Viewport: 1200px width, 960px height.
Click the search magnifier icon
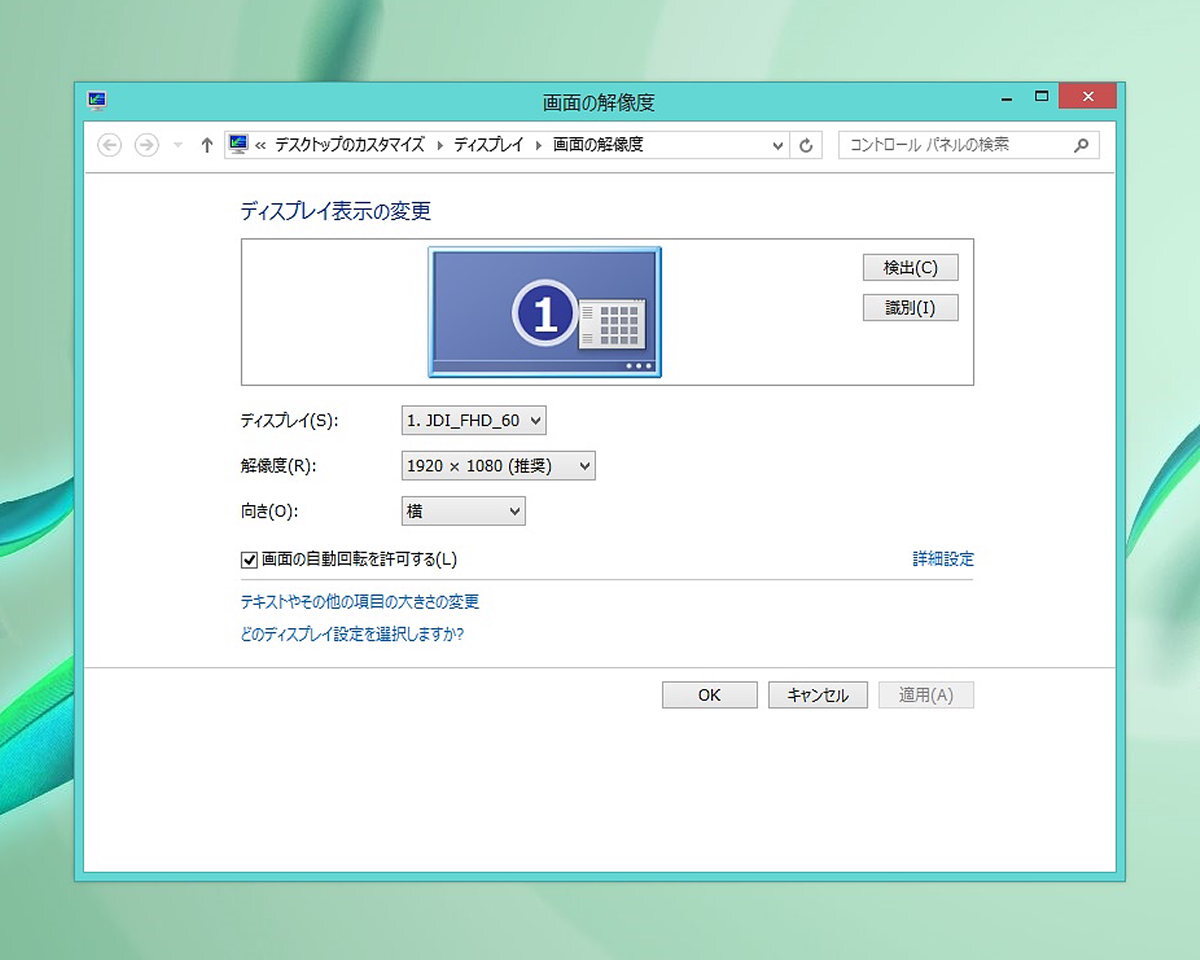1080,145
